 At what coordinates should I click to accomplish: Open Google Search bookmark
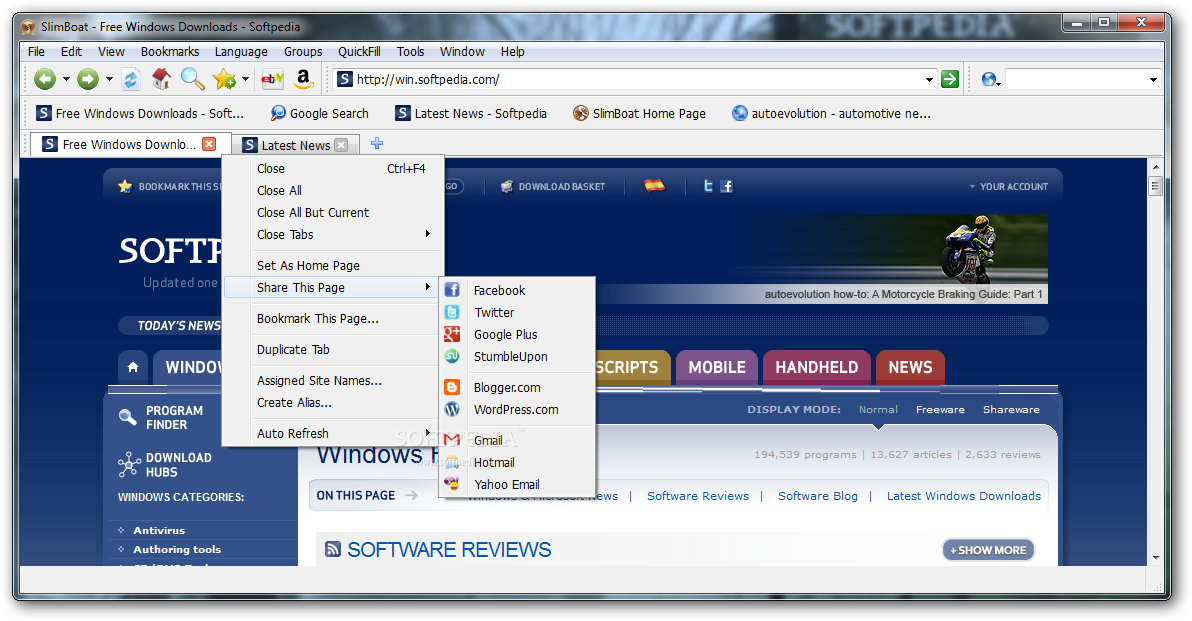(319, 113)
